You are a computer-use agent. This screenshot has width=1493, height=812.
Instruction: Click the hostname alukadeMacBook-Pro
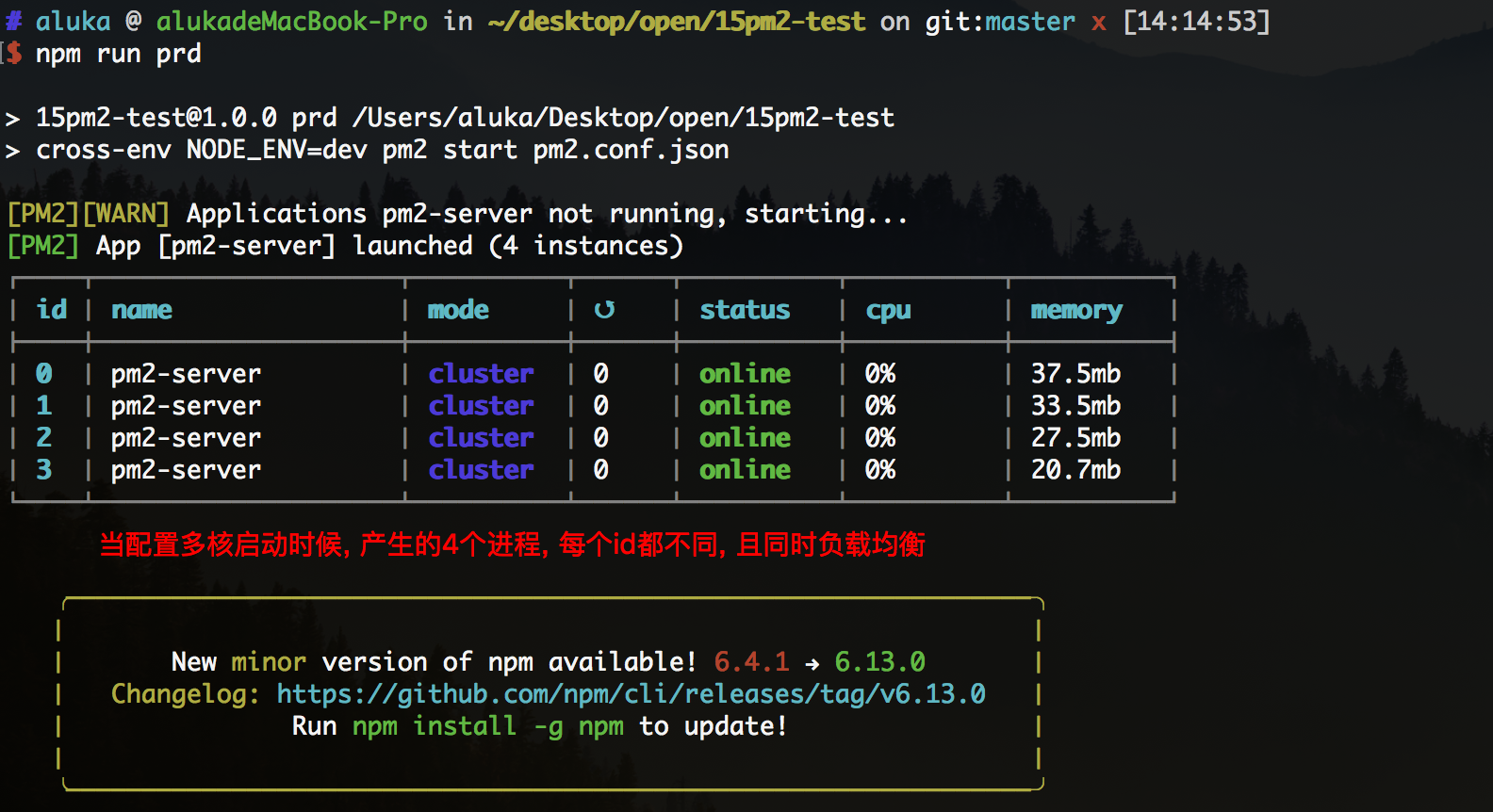point(291,22)
